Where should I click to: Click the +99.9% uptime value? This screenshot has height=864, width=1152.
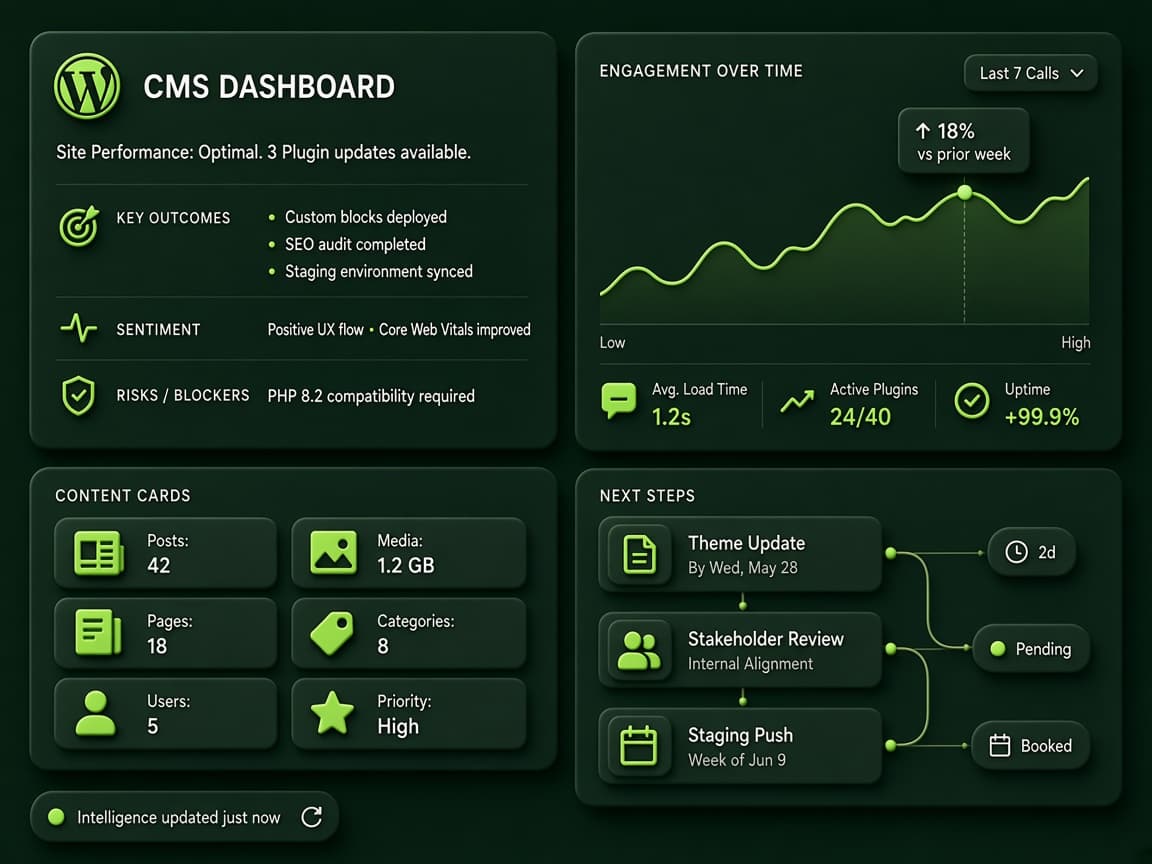[x=1042, y=417]
